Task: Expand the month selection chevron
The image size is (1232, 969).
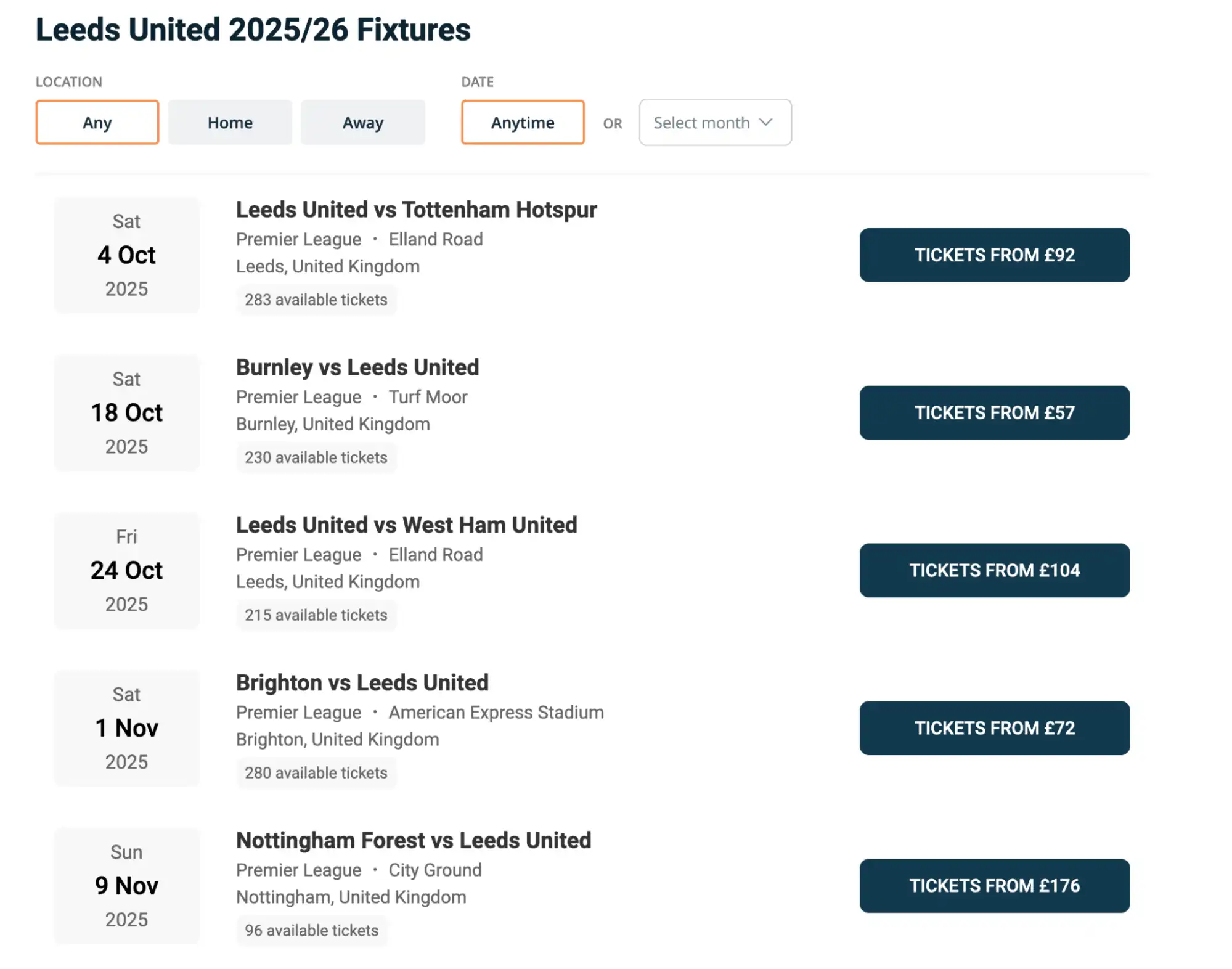Action: pyautogui.click(x=766, y=122)
